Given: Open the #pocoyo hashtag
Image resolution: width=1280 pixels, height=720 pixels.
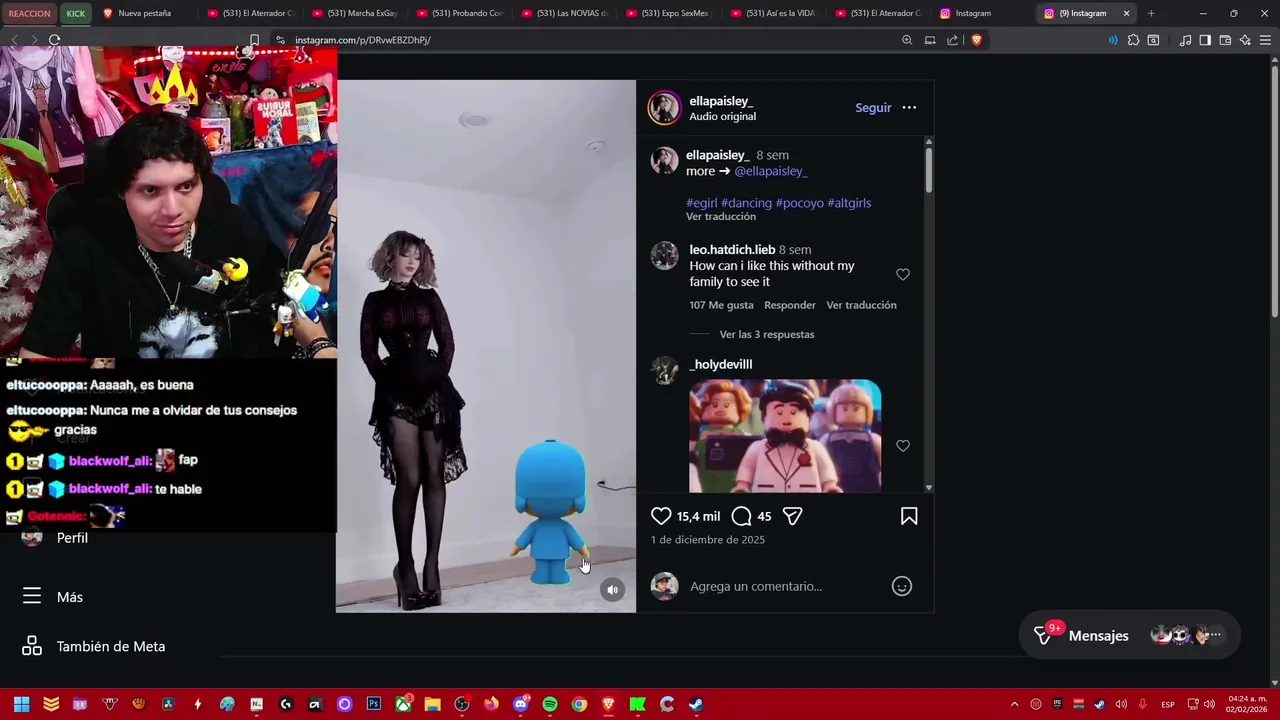Looking at the screenshot, I should coord(799,203).
